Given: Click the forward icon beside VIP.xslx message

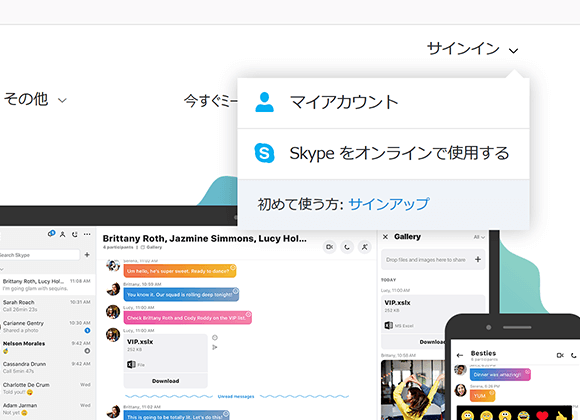Looking at the screenshot, I should (215, 347).
